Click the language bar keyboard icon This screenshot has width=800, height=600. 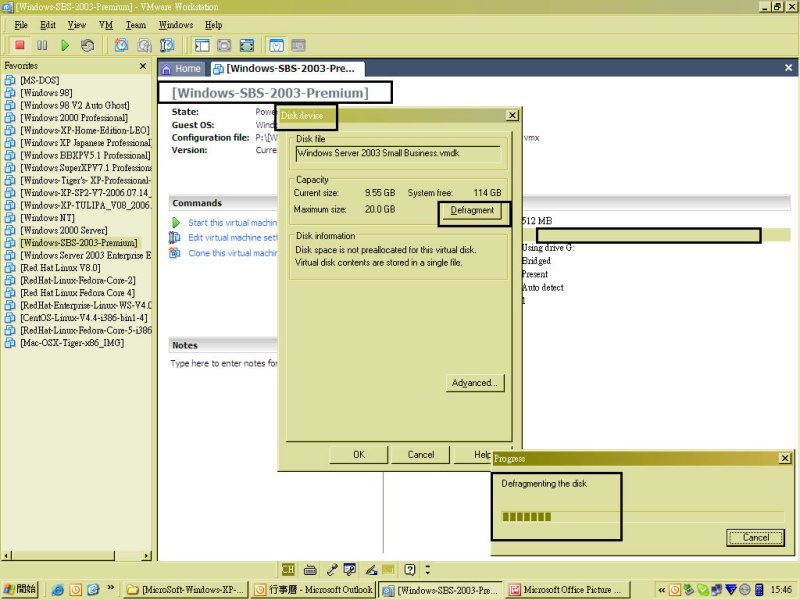tap(310, 570)
